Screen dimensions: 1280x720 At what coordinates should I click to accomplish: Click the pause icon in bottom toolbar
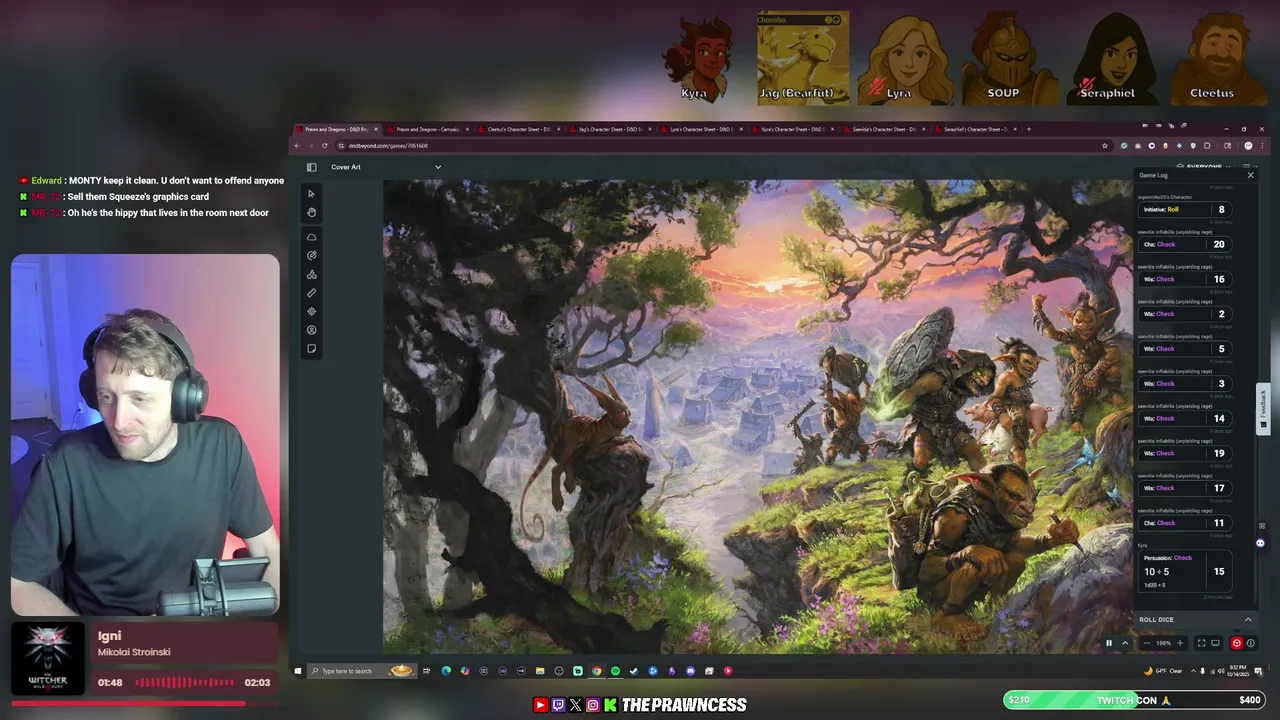pos(1108,643)
